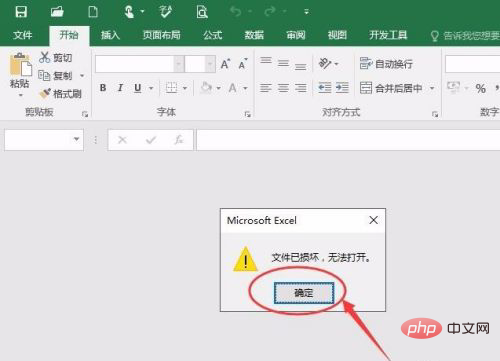Open the Insert (插入) tab

[110, 35]
